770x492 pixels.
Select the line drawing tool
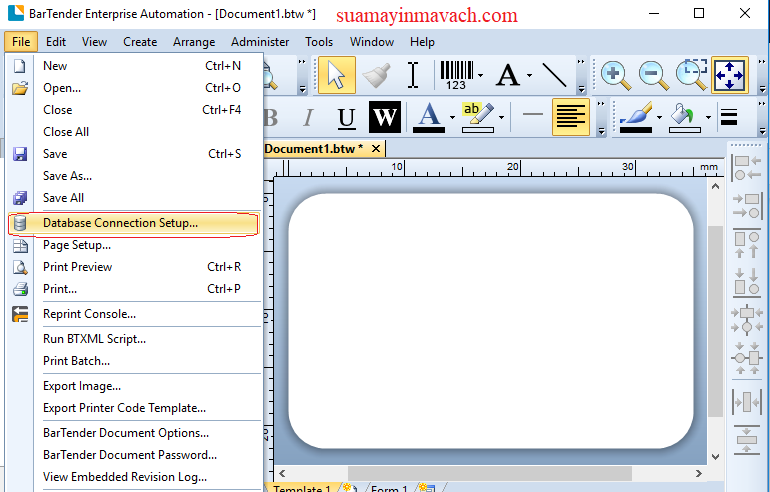tap(553, 75)
